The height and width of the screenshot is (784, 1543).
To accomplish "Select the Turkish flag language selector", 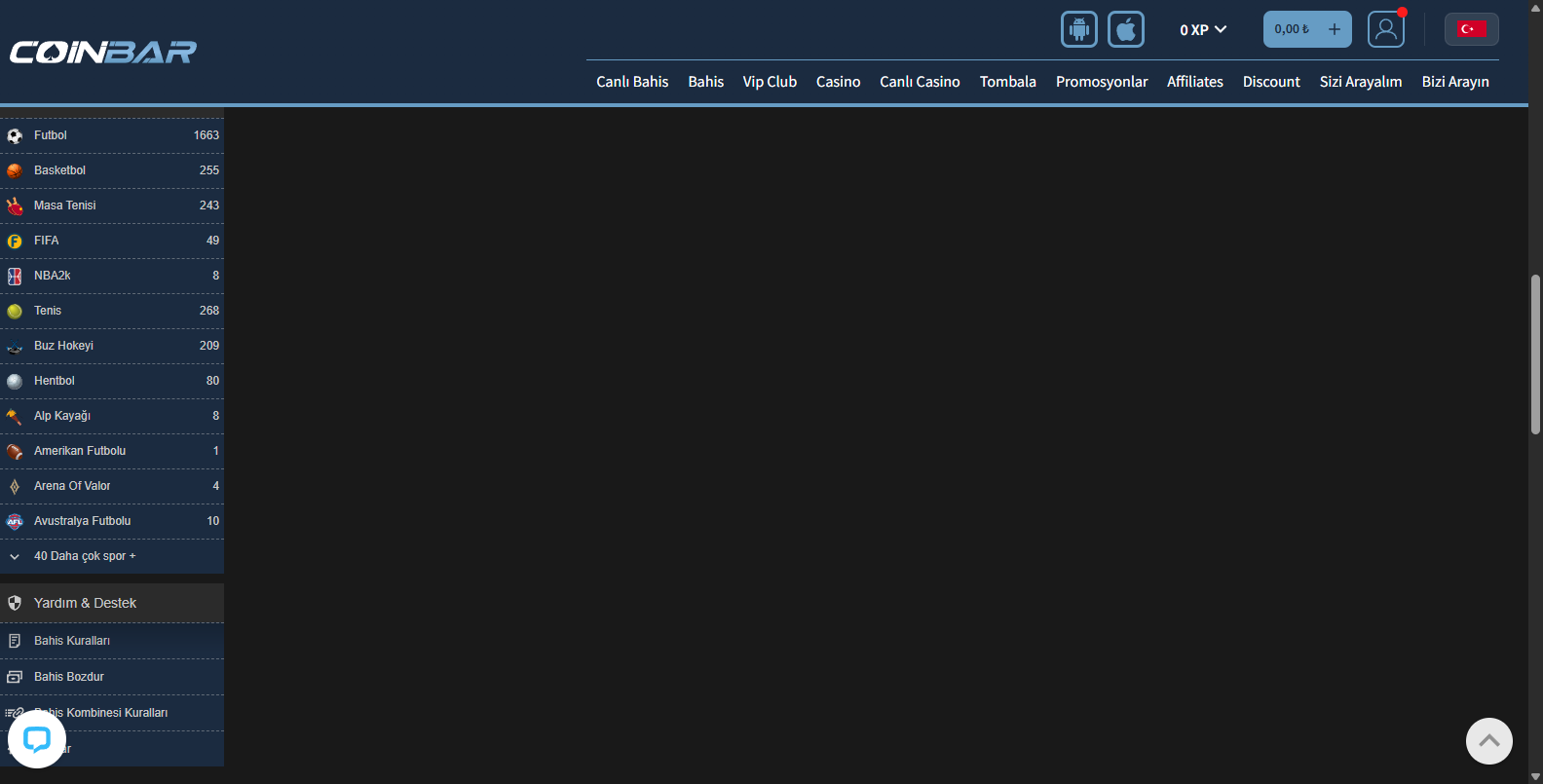I will tap(1471, 29).
